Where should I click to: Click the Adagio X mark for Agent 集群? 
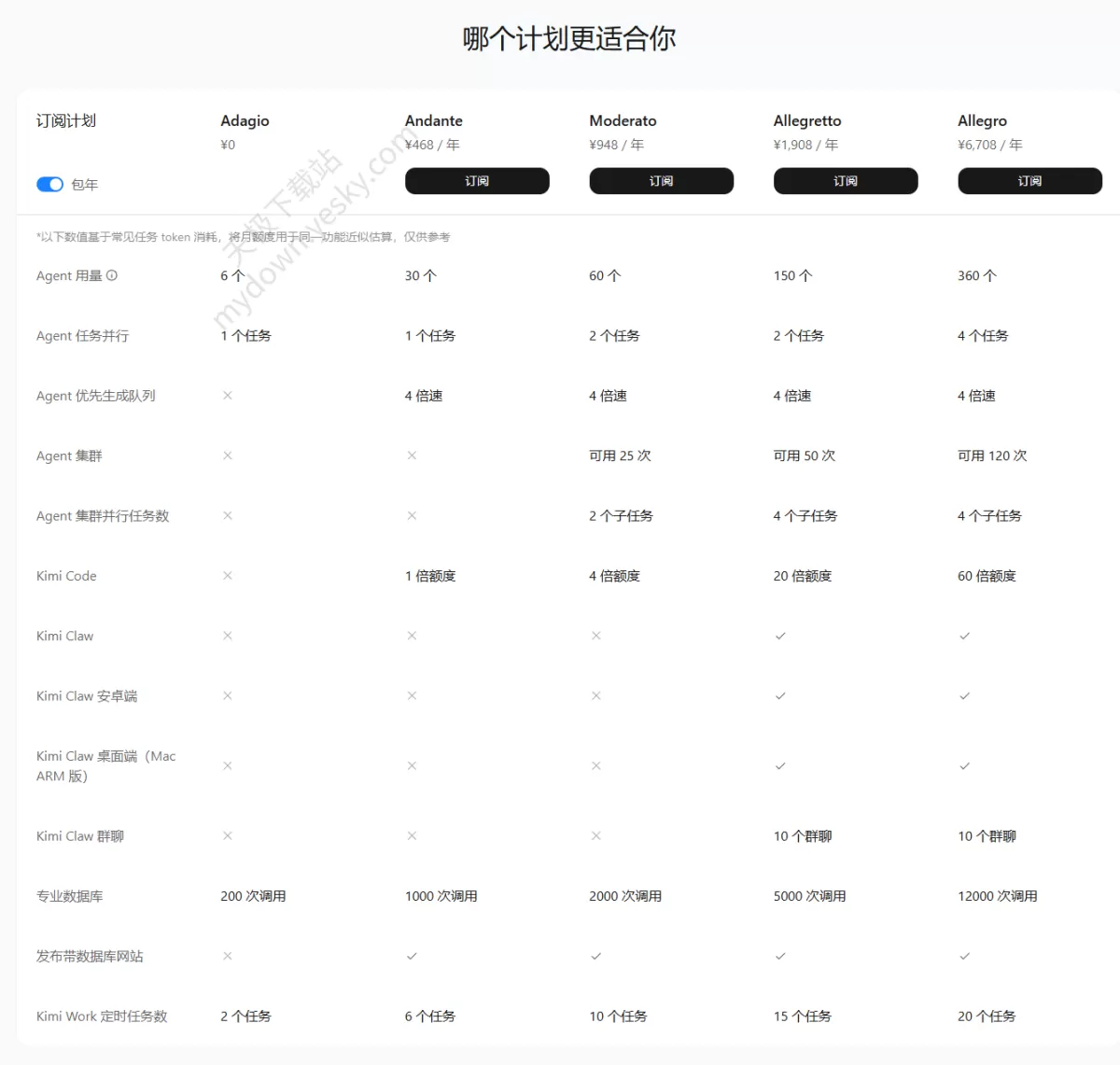point(227,455)
